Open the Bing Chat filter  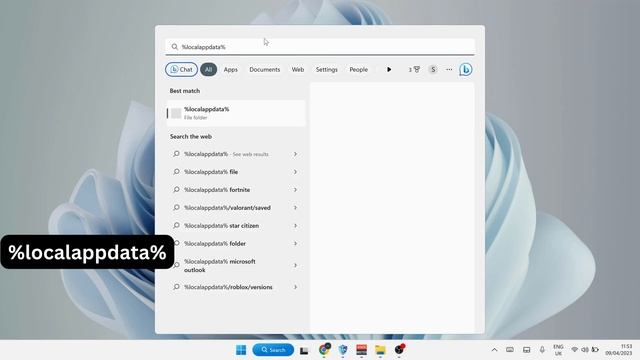click(x=181, y=69)
